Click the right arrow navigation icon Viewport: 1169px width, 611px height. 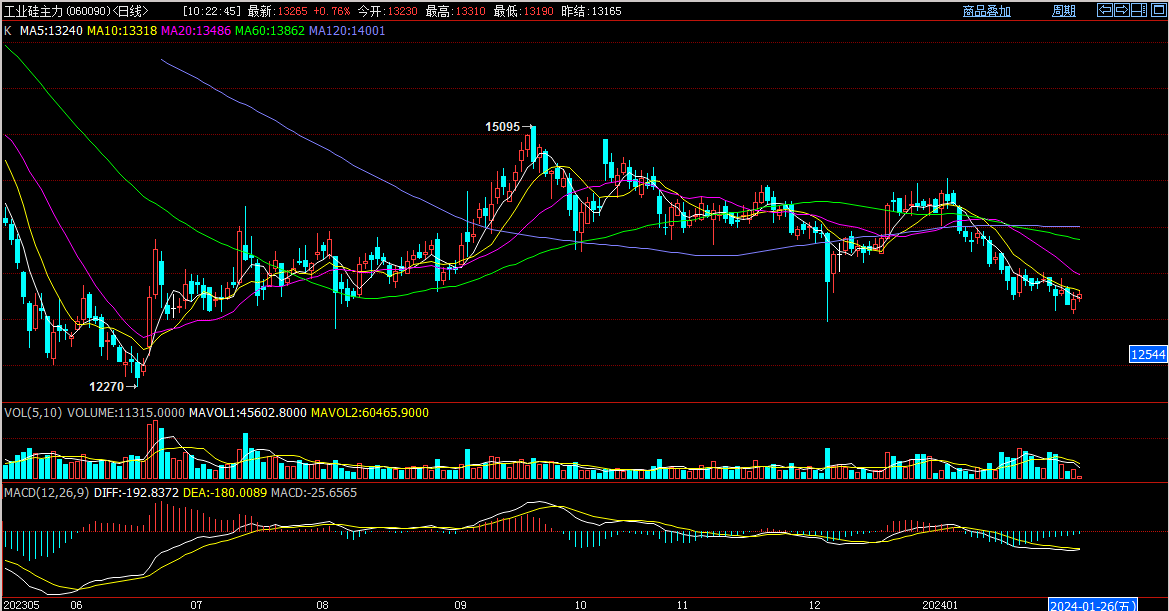1122,11
